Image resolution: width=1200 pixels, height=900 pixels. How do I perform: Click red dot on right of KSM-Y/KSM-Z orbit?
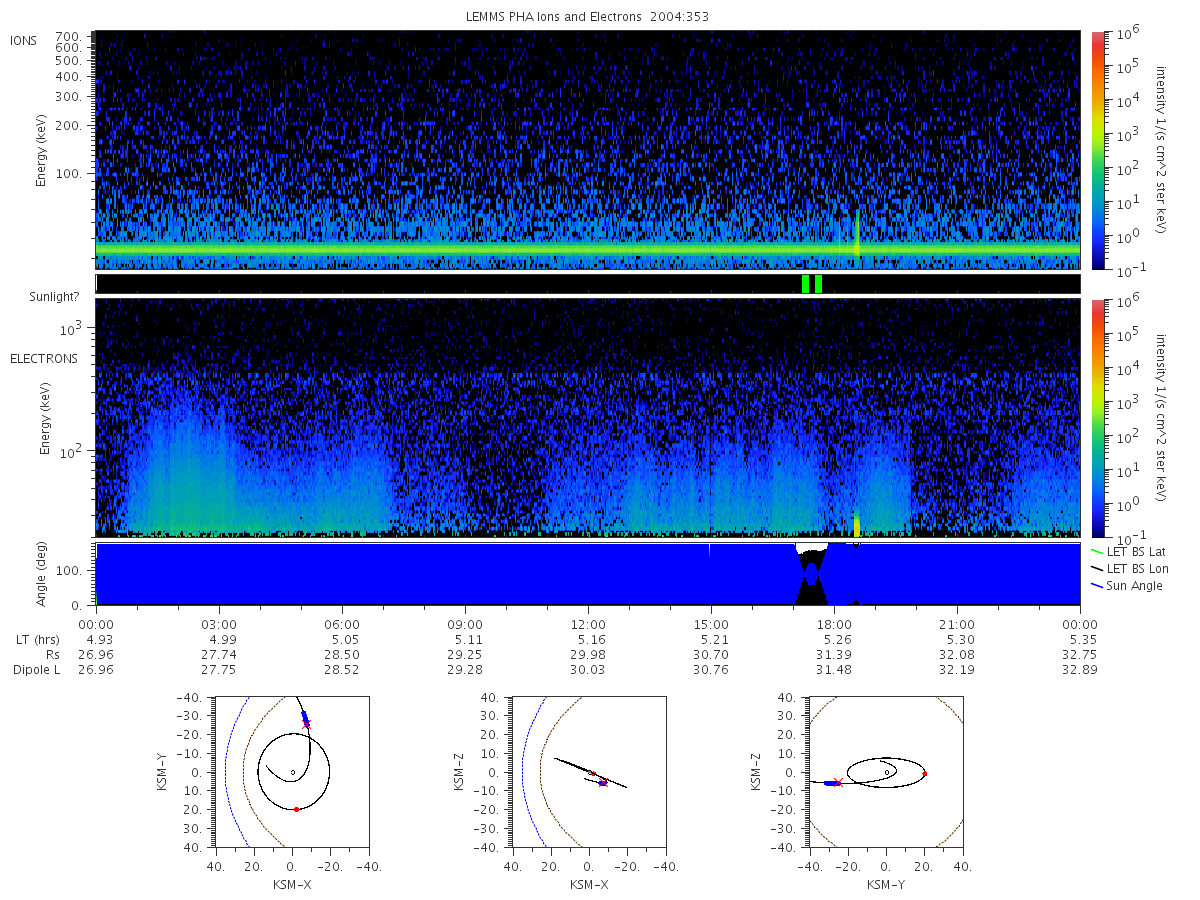[925, 773]
